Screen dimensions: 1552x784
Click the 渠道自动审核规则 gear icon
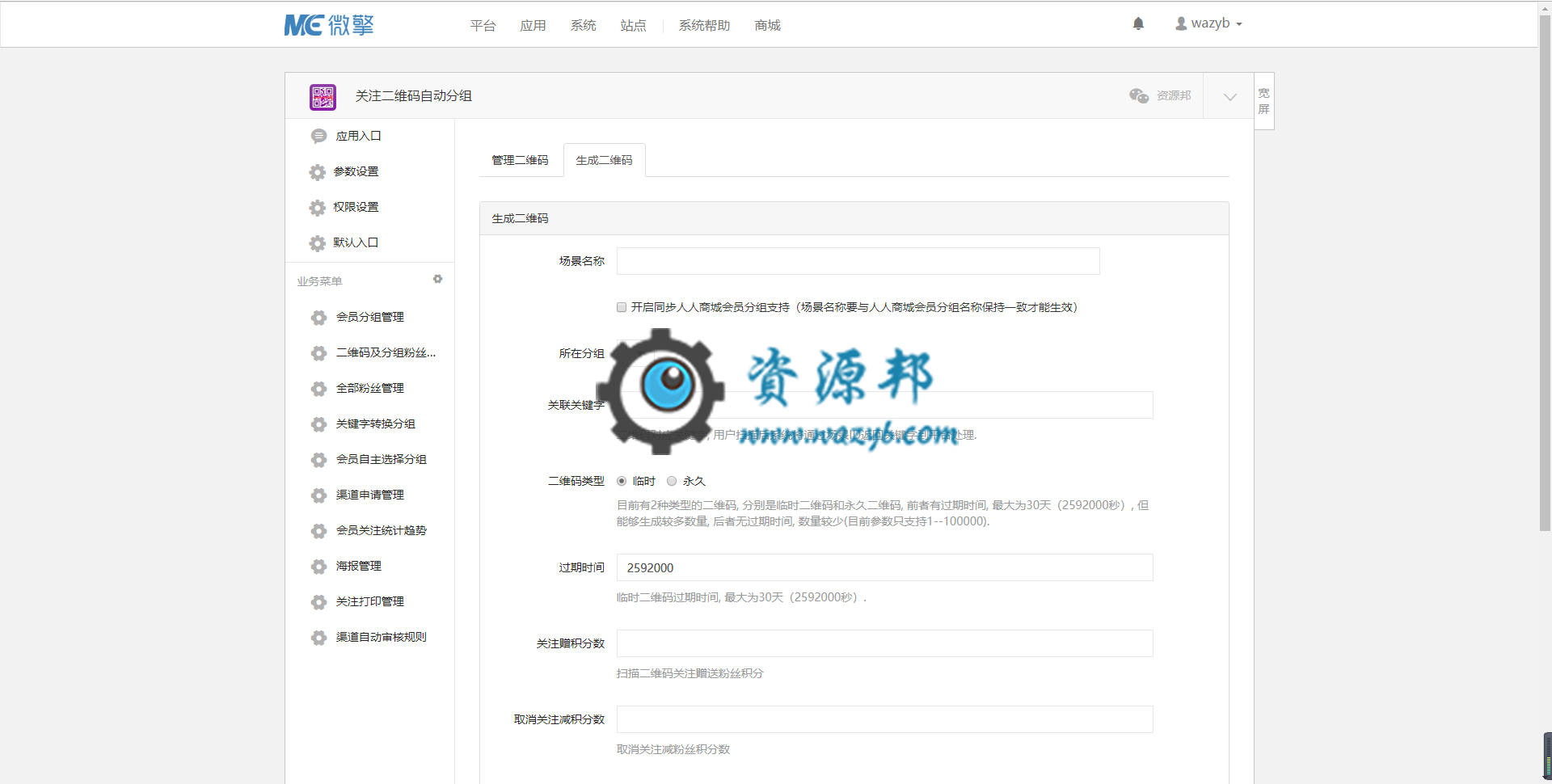(x=318, y=637)
